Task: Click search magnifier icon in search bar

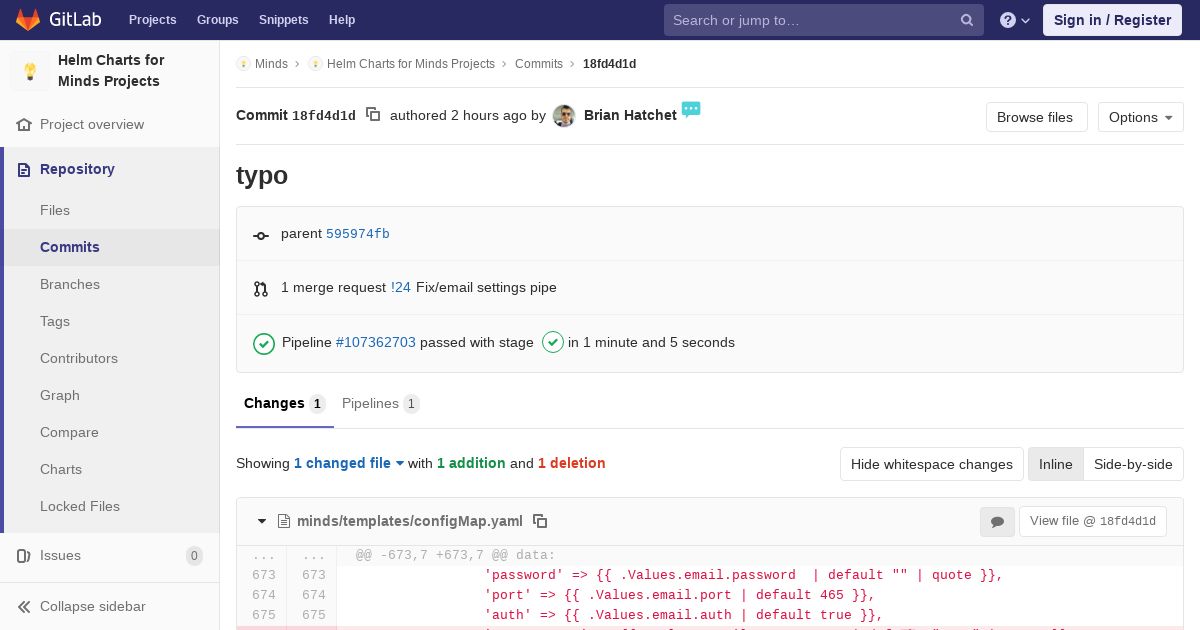Action: pyautogui.click(x=967, y=20)
